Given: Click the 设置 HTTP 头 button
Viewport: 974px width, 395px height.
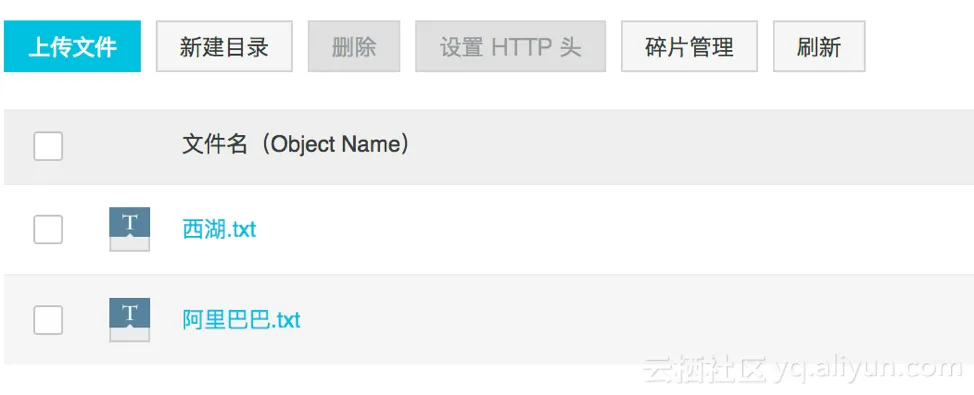Looking at the screenshot, I should coord(511,47).
